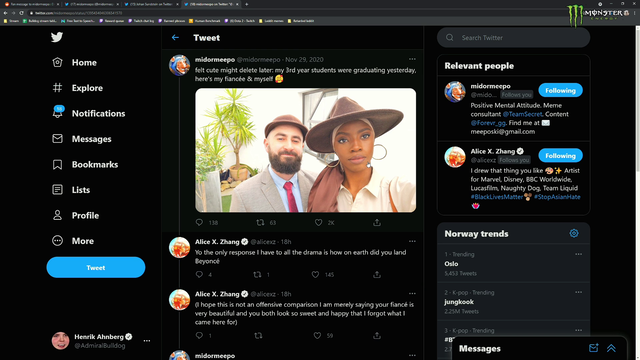The width and height of the screenshot is (640, 360).
Task: Open Henrik Ahnberg account avatar
Action: (x=60, y=341)
